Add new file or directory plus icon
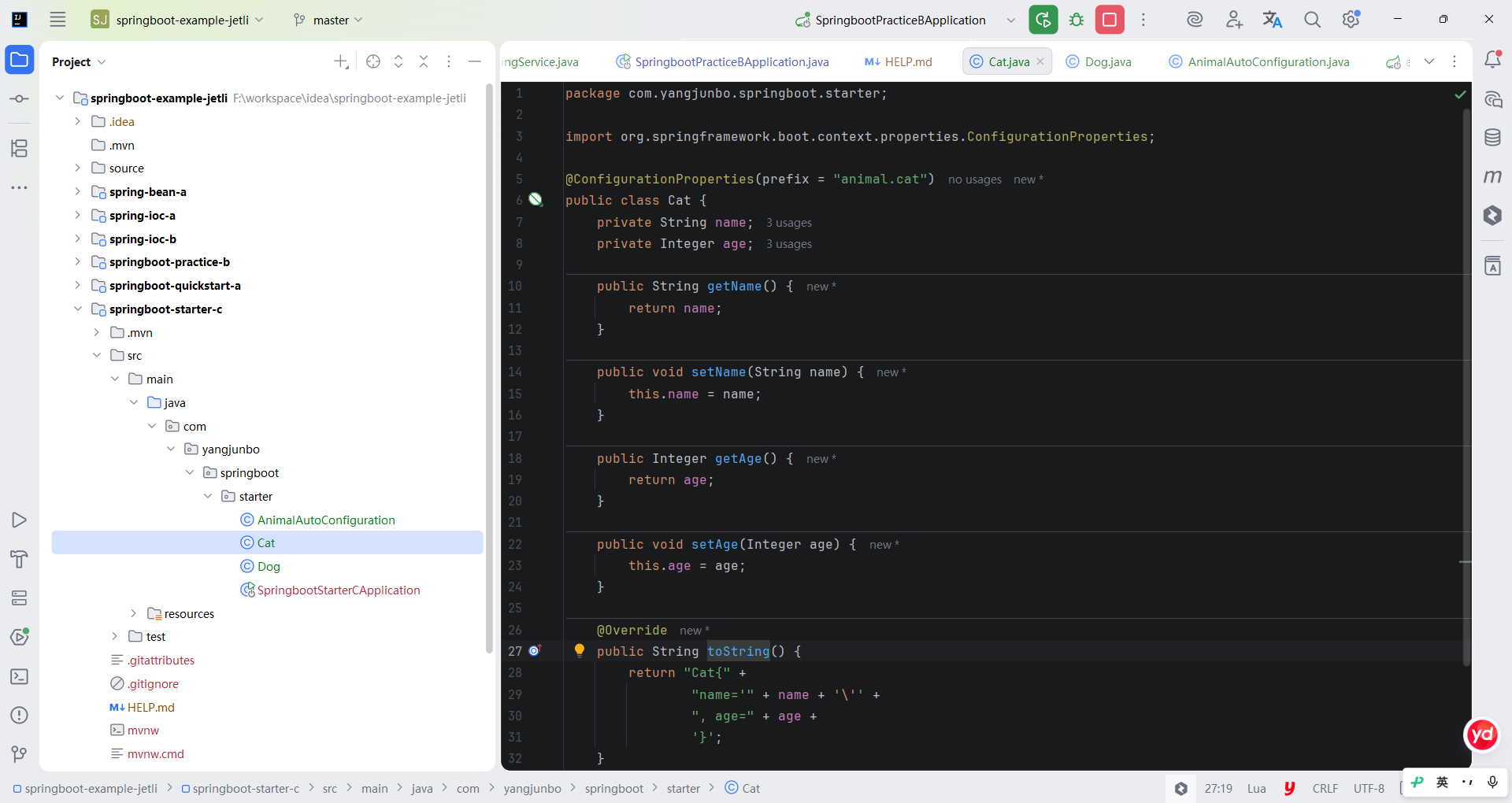The image size is (1512, 803). [x=341, y=61]
